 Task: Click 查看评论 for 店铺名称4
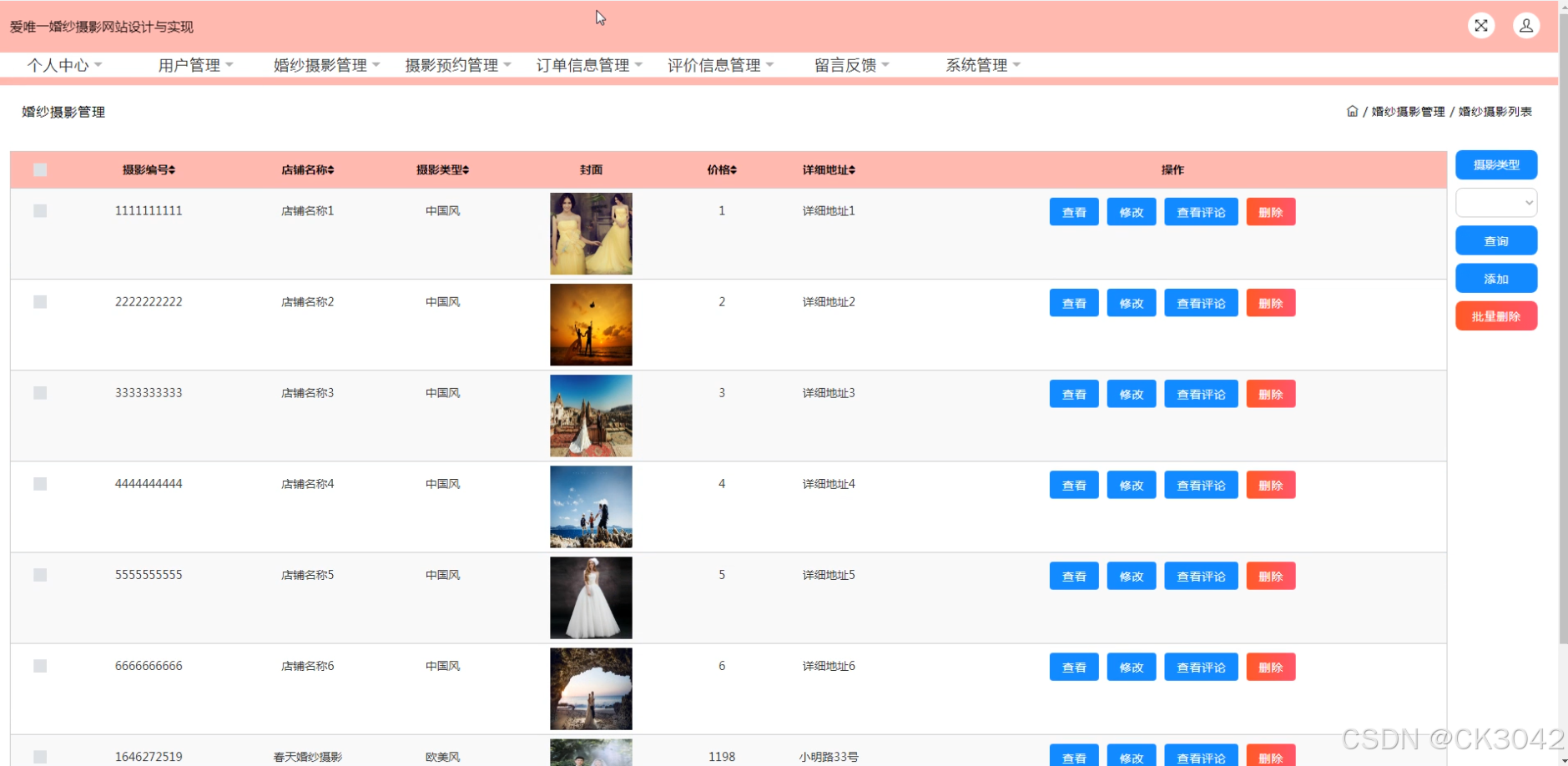[1201, 485]
